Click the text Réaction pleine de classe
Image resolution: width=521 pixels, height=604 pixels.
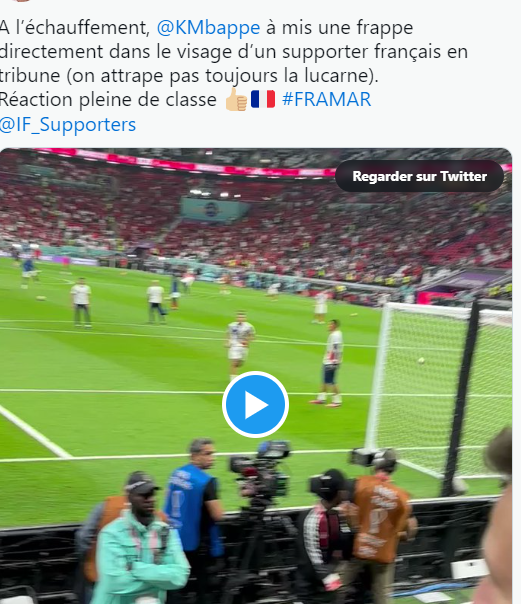click(x=108, y=100)
